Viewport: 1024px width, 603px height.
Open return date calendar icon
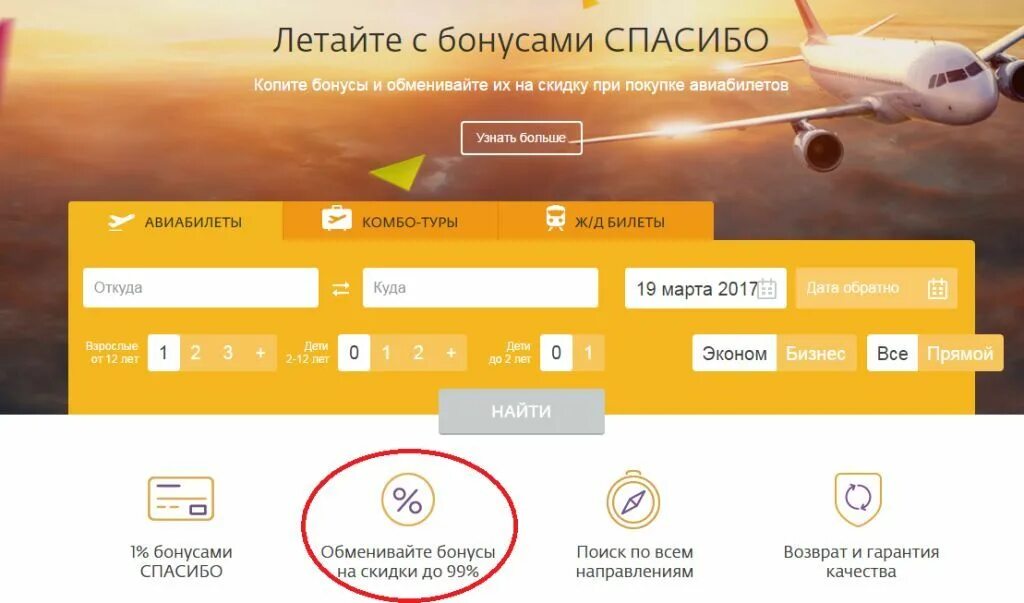(x=938, y=288)
